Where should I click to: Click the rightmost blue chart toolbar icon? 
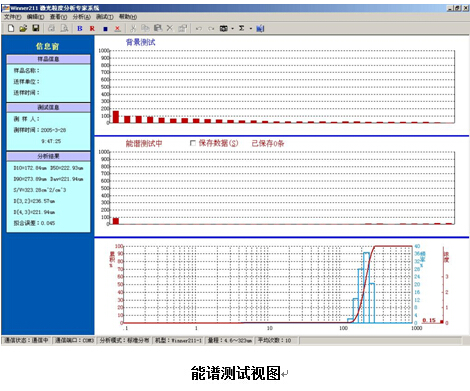[x=260, y=29]
